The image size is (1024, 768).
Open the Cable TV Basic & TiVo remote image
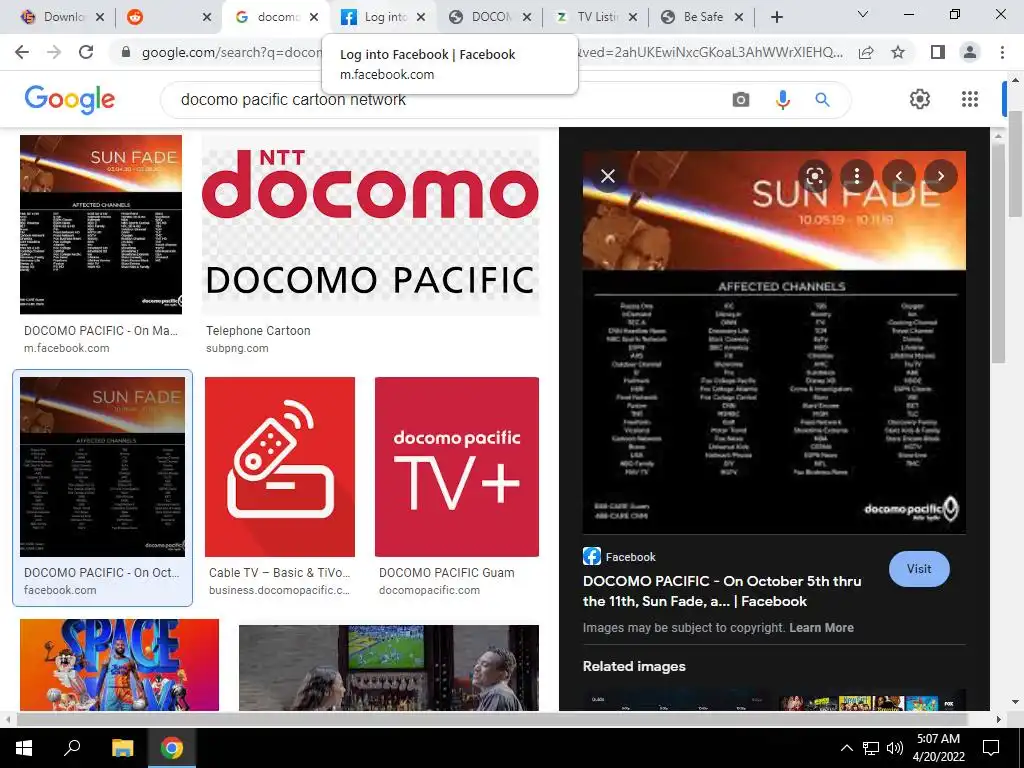(x=280, y=466)
